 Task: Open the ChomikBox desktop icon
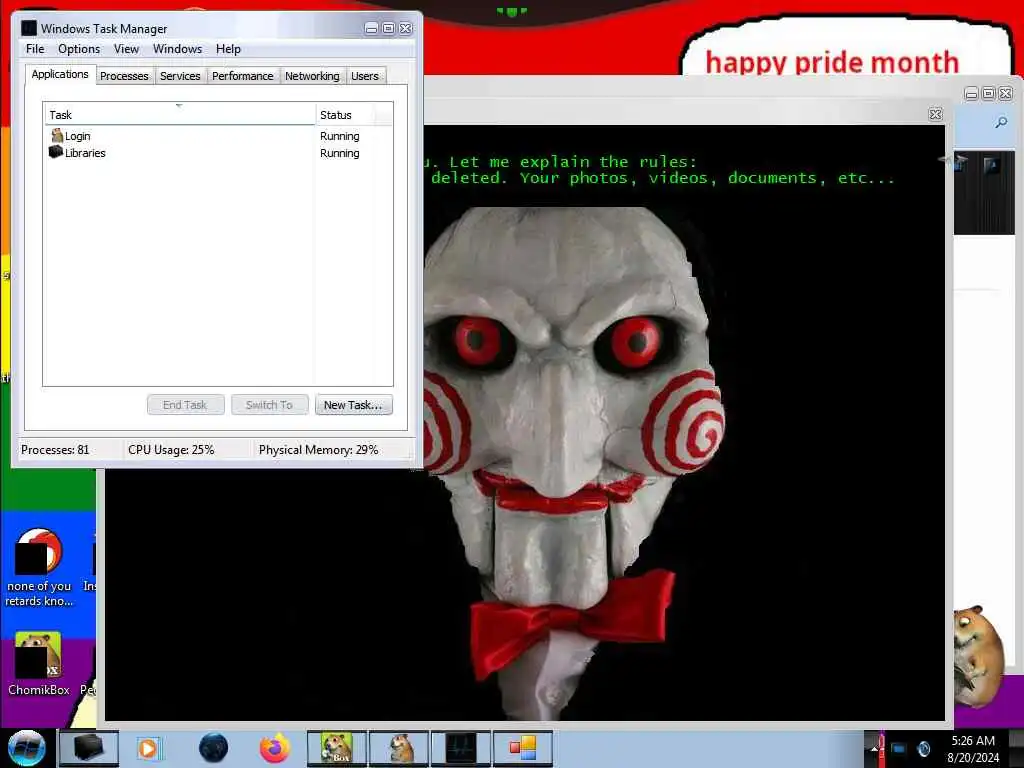pyautogui.click(x=39, y=664)
